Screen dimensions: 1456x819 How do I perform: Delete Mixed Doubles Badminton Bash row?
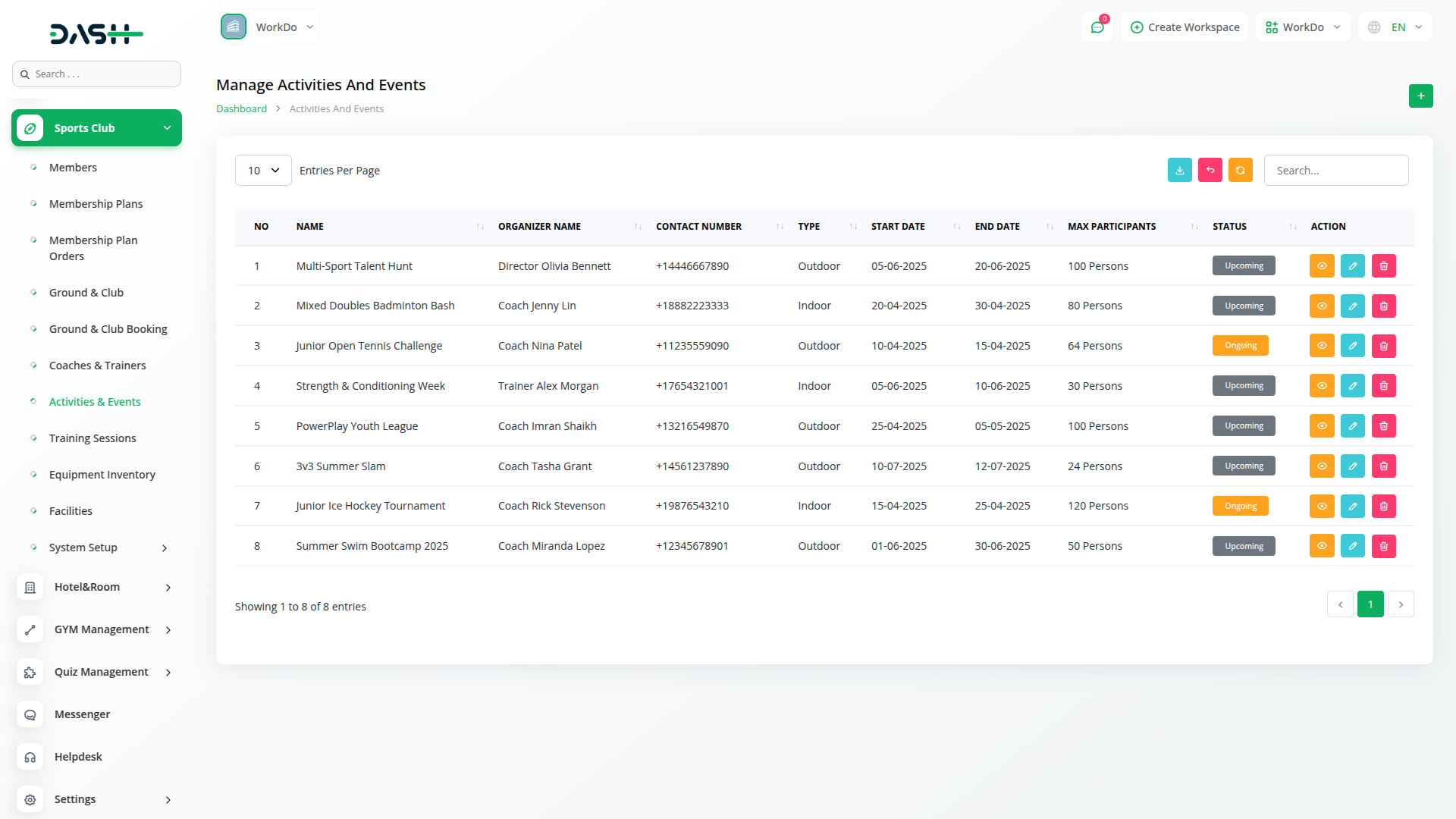coord(1384,306)
